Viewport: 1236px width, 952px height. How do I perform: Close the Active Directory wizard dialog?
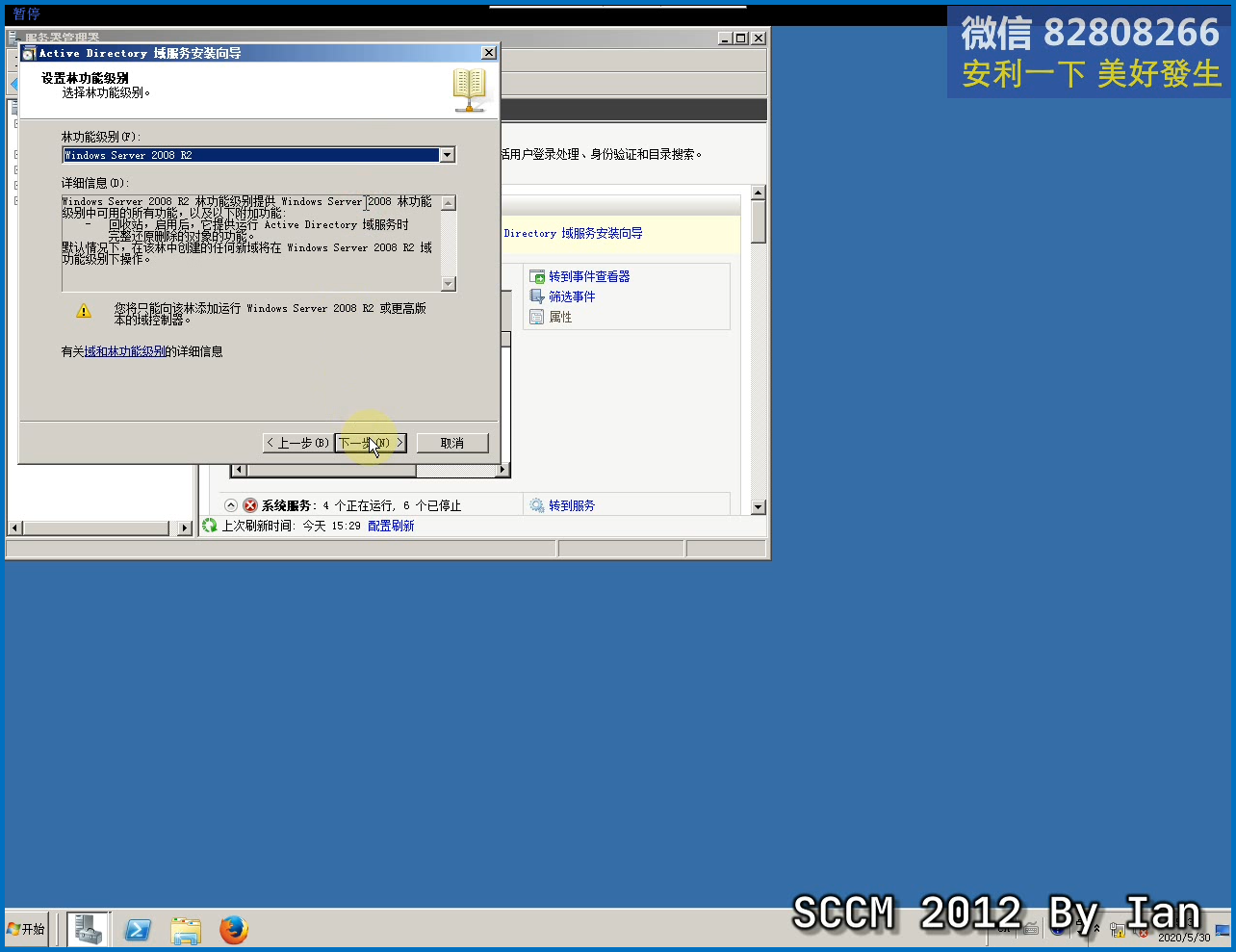coord(489,53)
